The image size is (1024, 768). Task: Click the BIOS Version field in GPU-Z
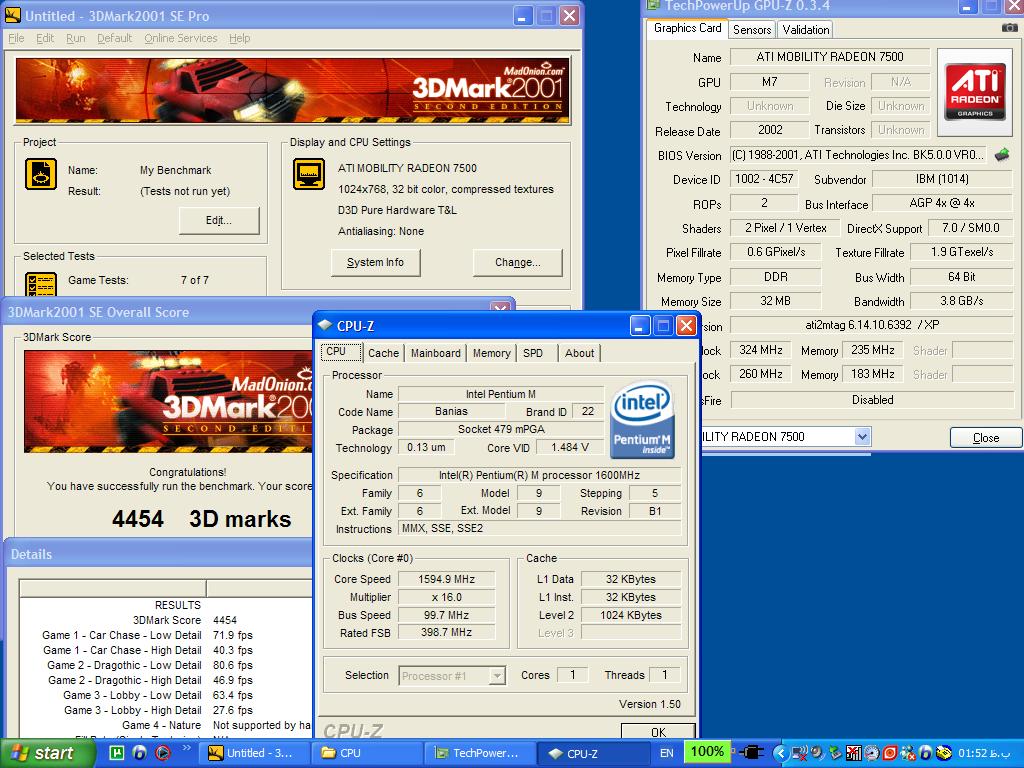point(858,155)
